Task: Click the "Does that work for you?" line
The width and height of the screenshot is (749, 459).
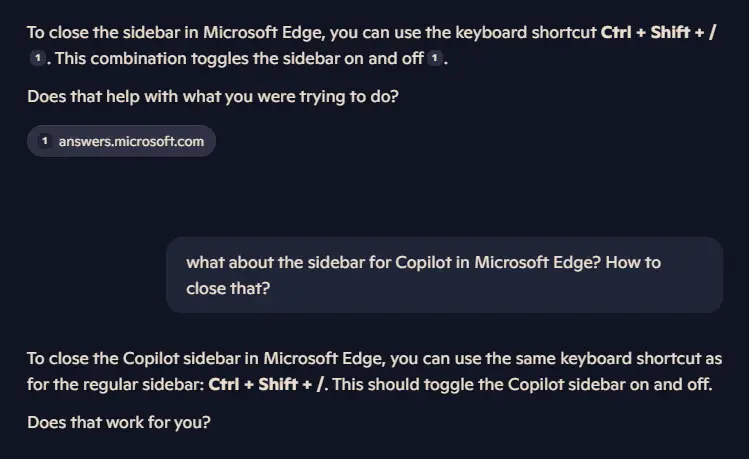Action: pyautogui.click(x=118, y=422)
